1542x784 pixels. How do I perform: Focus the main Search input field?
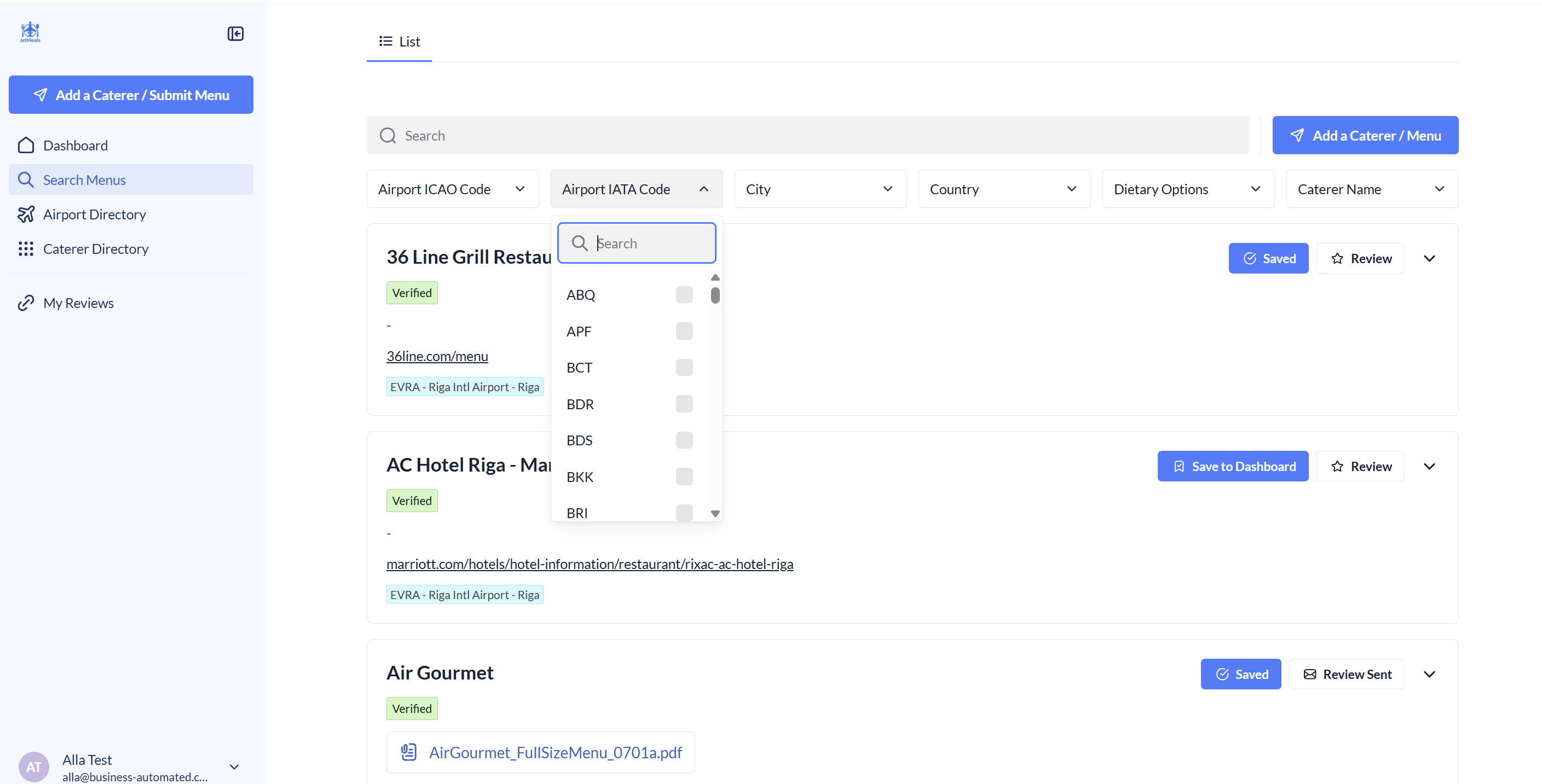[807, 135]
